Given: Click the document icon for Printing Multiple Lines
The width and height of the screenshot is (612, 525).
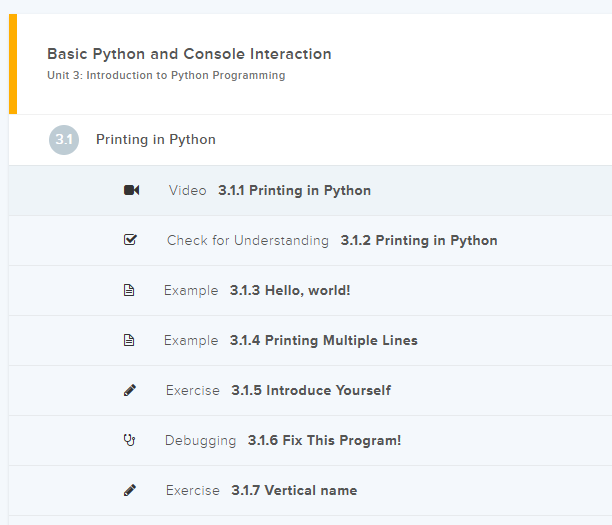Looking at the screenshot, I should [129, 340].
